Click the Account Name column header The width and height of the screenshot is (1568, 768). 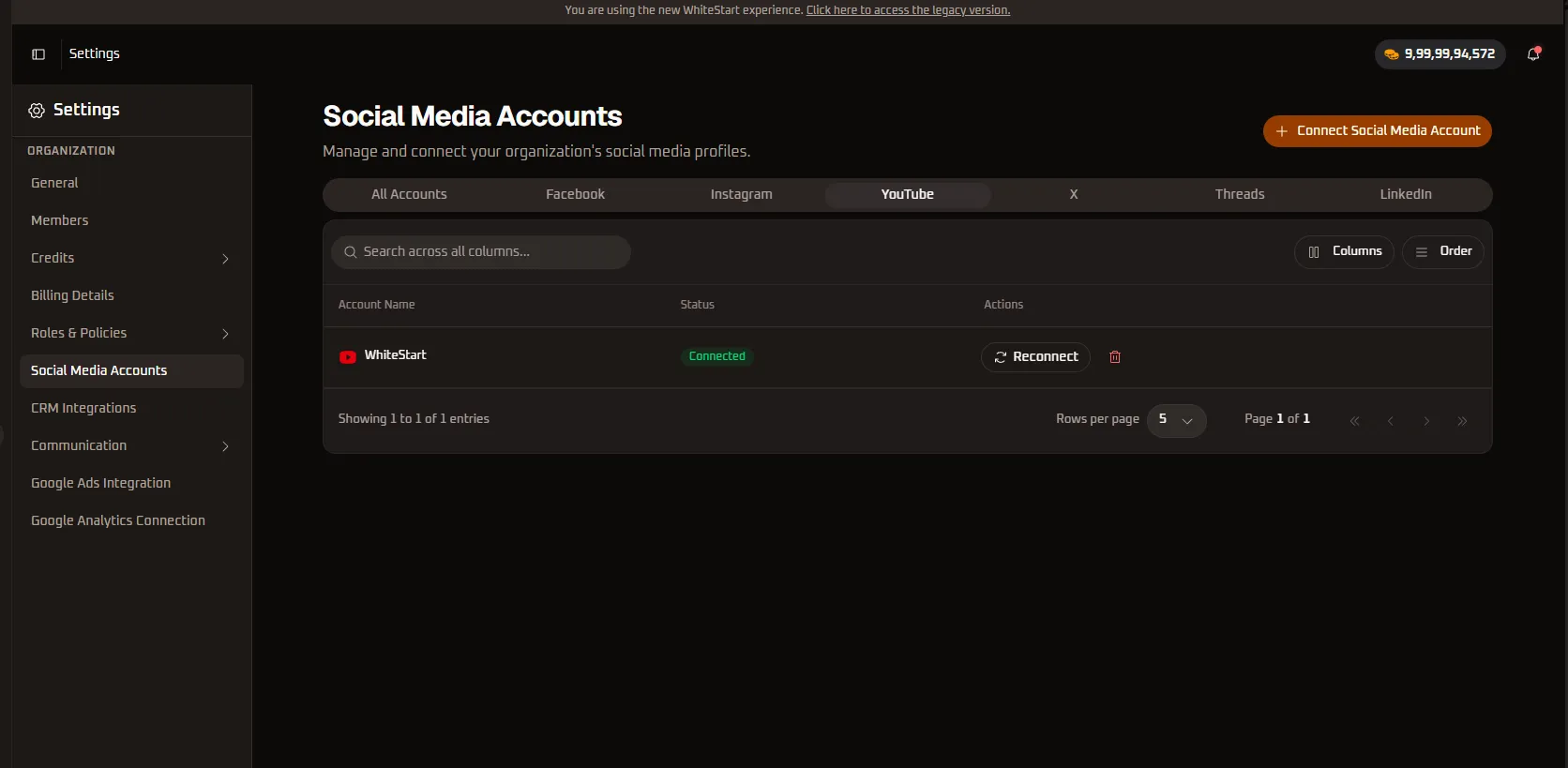pyautogui.click(x=376, y=305)
